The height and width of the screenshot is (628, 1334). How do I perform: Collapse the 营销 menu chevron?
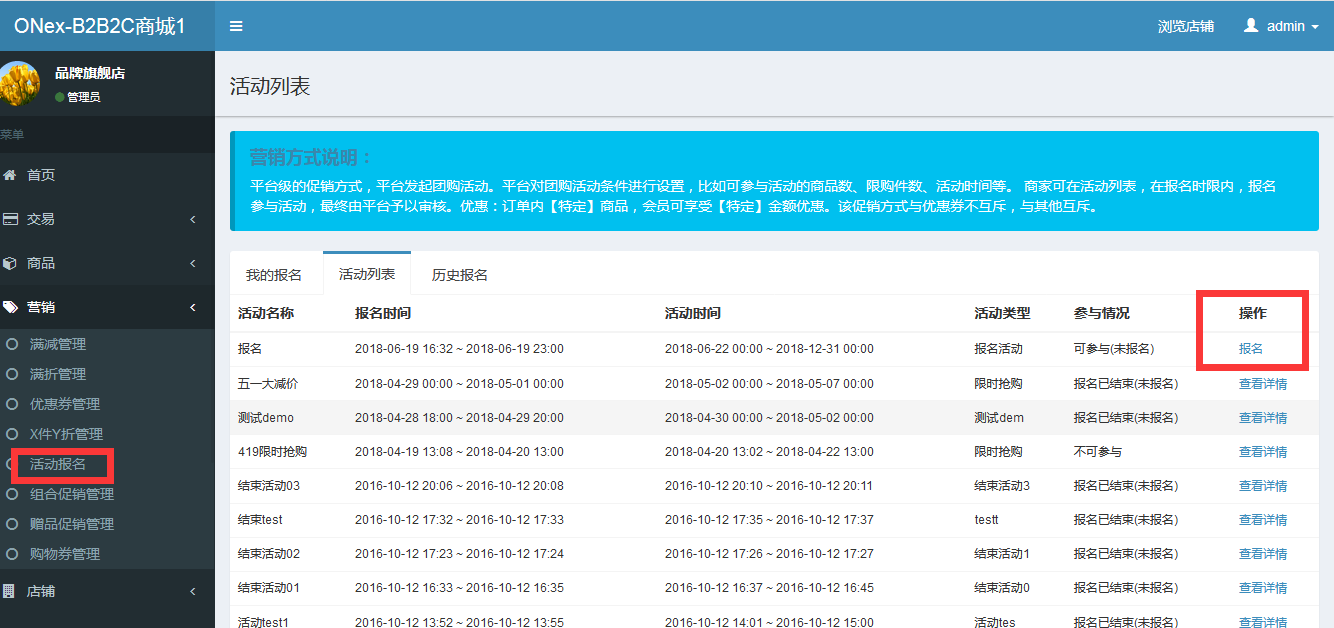click(193, 307)
